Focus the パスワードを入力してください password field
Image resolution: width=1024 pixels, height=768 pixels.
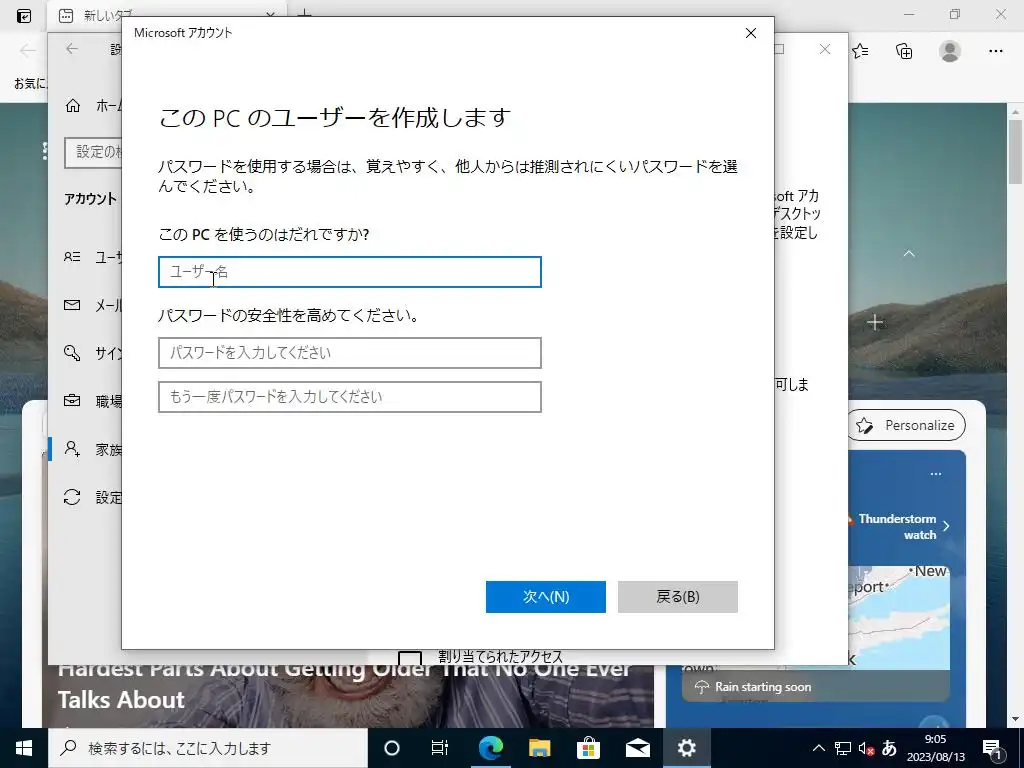[x=349, y=353]
